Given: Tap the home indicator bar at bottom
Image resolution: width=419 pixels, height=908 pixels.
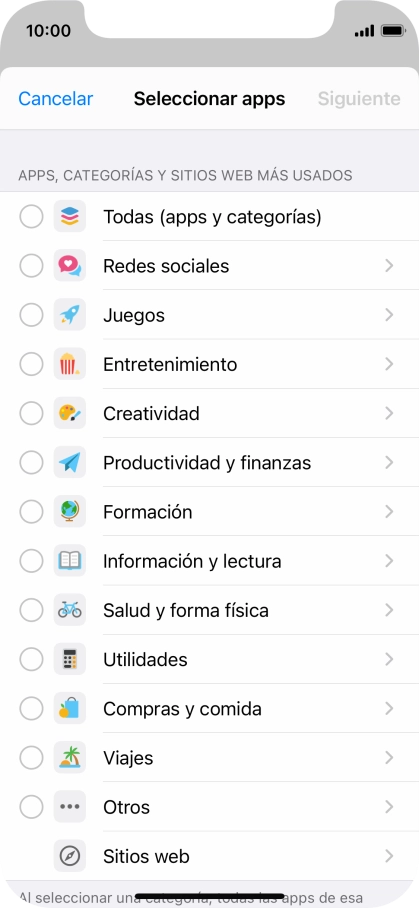Looking at the screenshot, I should (210, 896).
